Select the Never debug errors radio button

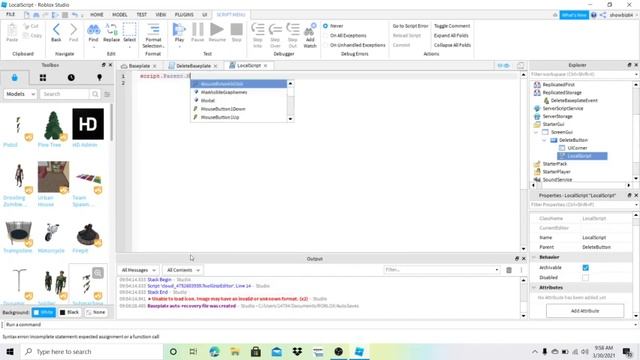[x=326, y=26]
